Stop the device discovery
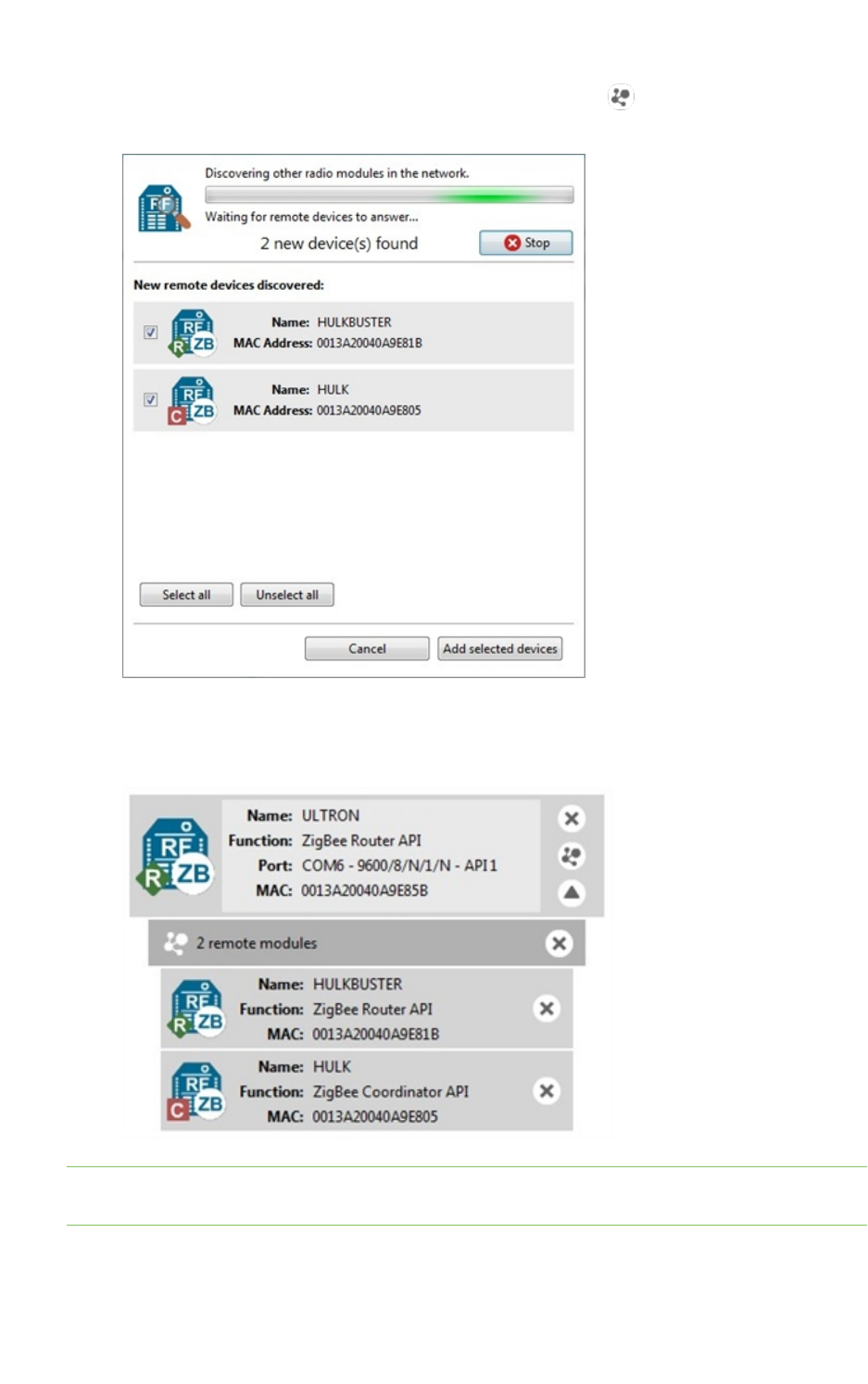This screenshot has height=1384, width=868. pos(526,243)
